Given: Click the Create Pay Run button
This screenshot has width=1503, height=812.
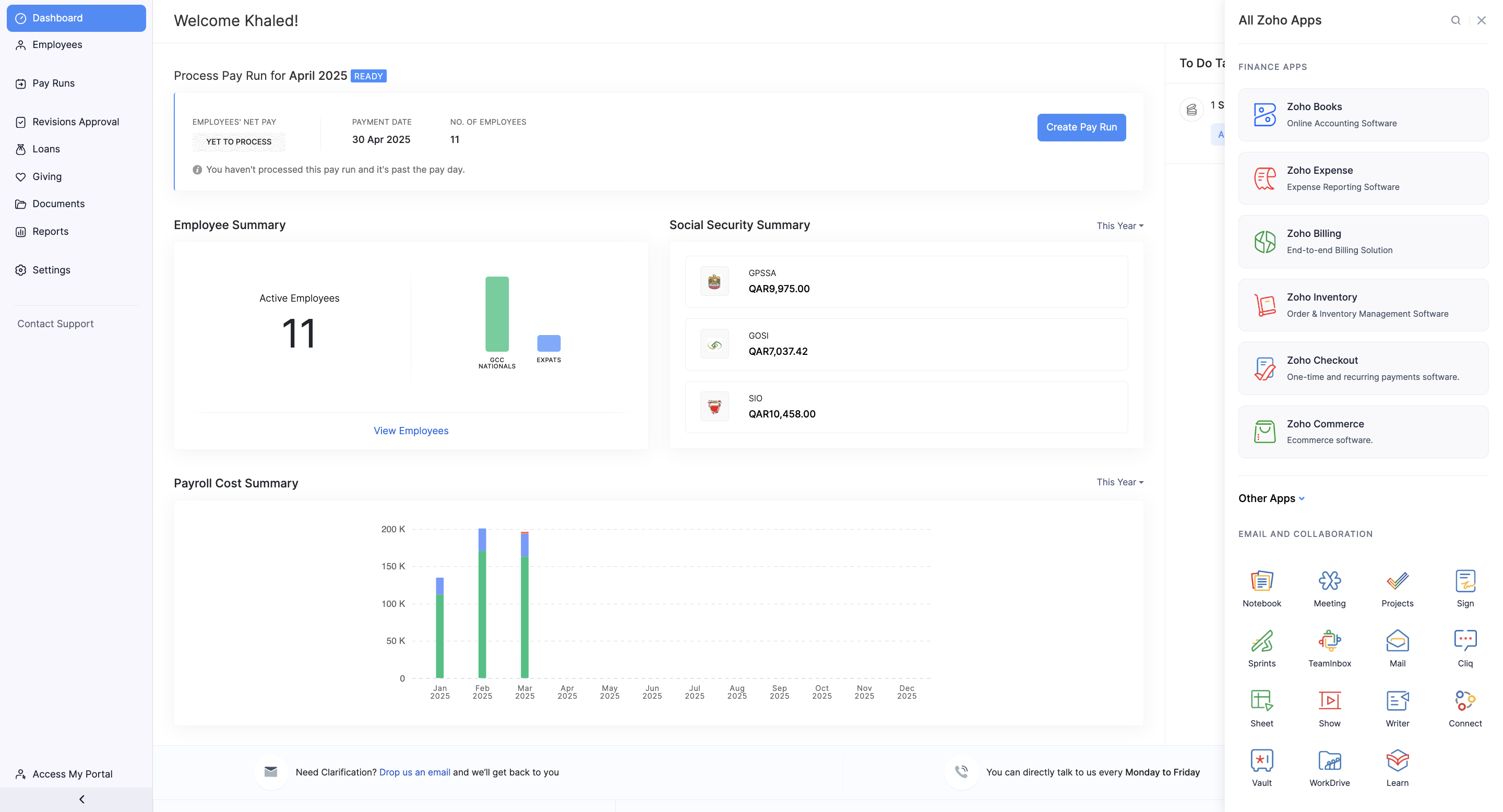Looking at the screenshot, I should pos(1081,127).
